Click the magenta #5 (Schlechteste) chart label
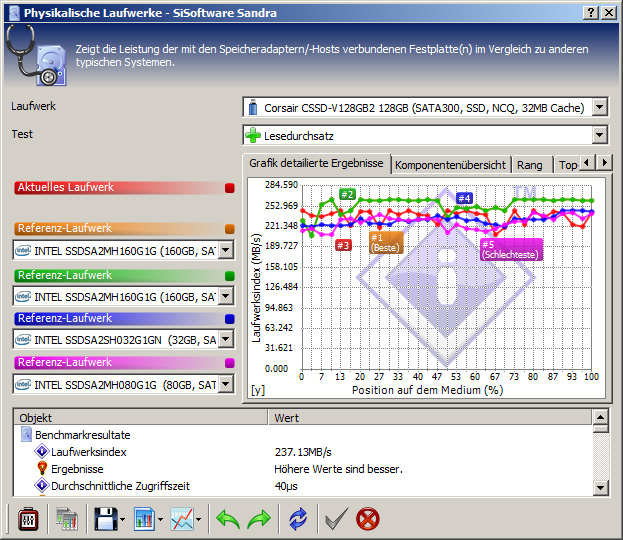The width and height of the screenshot is (623, 540). click(x=511, y=250)
